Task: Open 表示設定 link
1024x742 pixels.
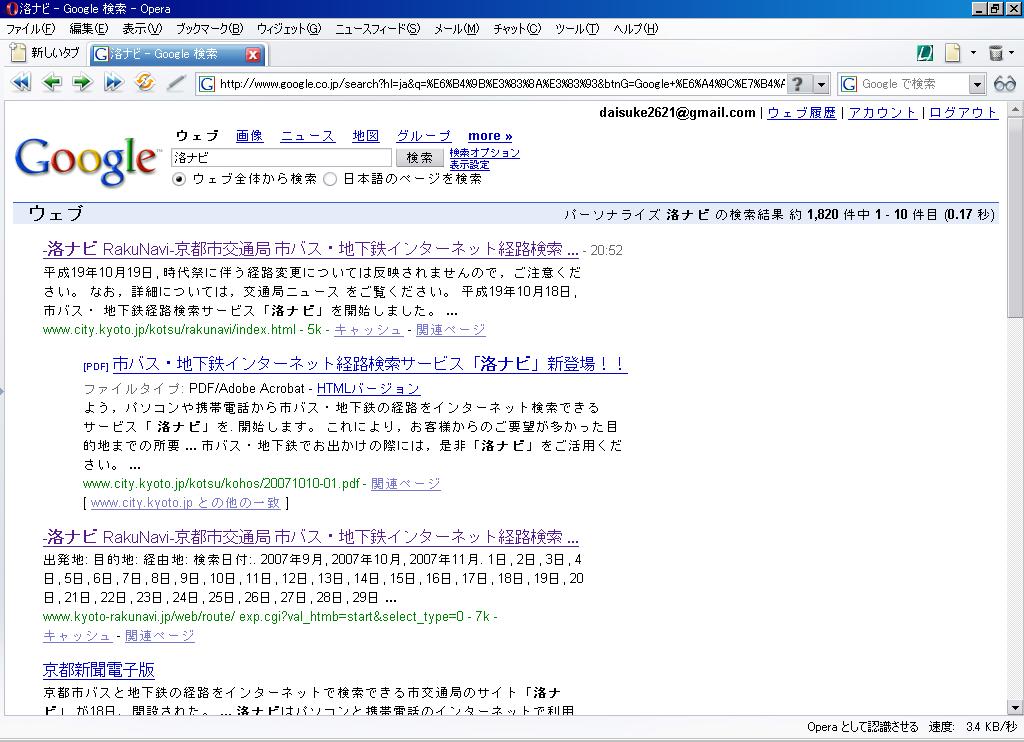Action: (x=470, y=165)
